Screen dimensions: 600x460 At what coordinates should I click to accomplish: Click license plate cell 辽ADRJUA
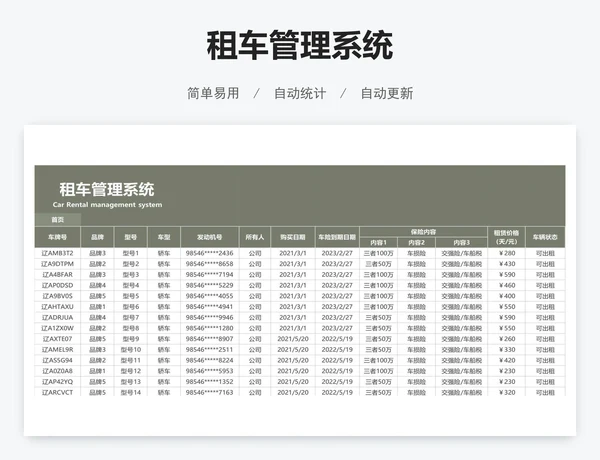point(57,318)
